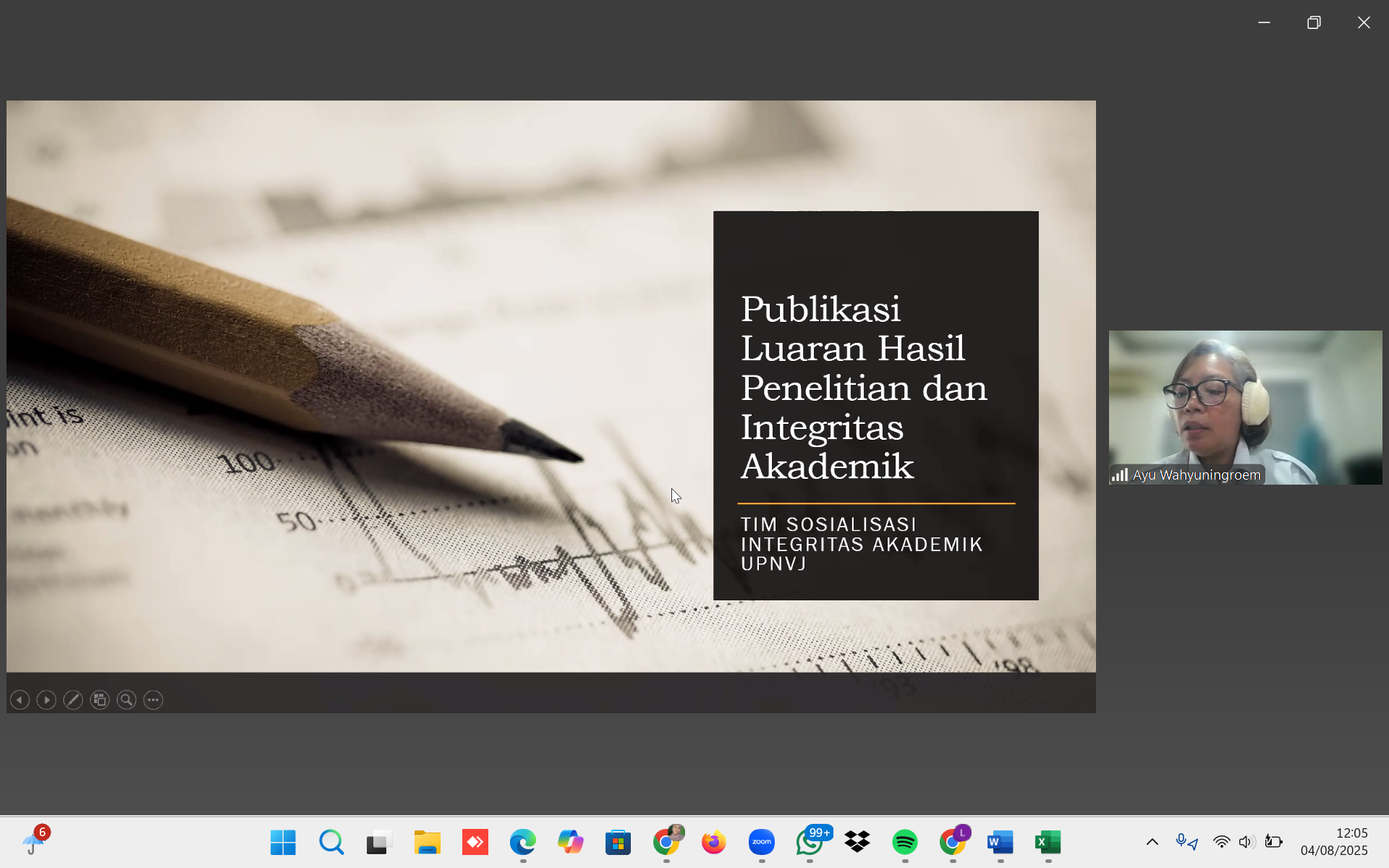Open more slideshow options ellipsis
Viewport: 1389px width, 868px height.
coord(153,699)
